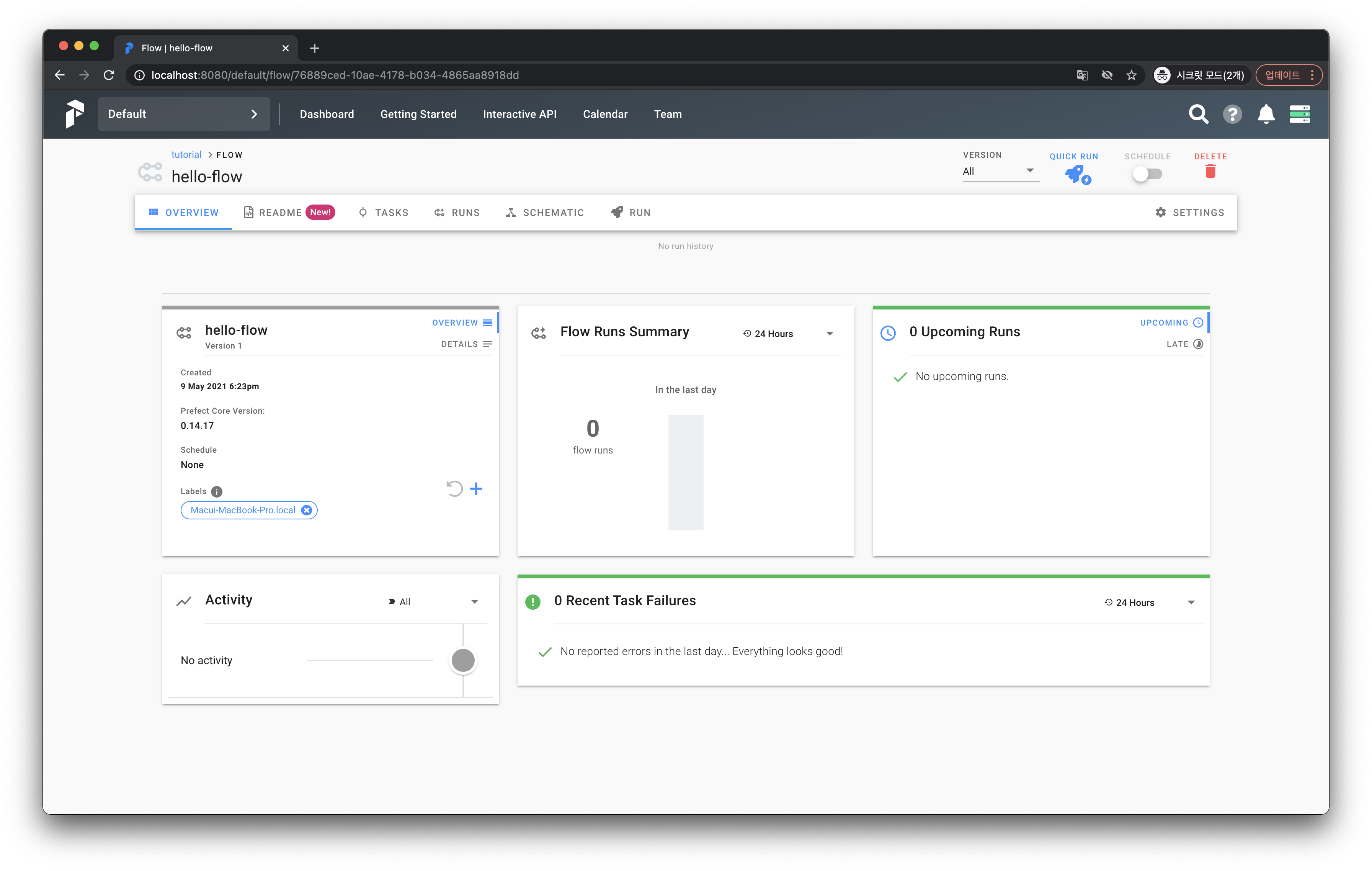
Task: Click the add label plus icon
Action: tap(476, 488)
